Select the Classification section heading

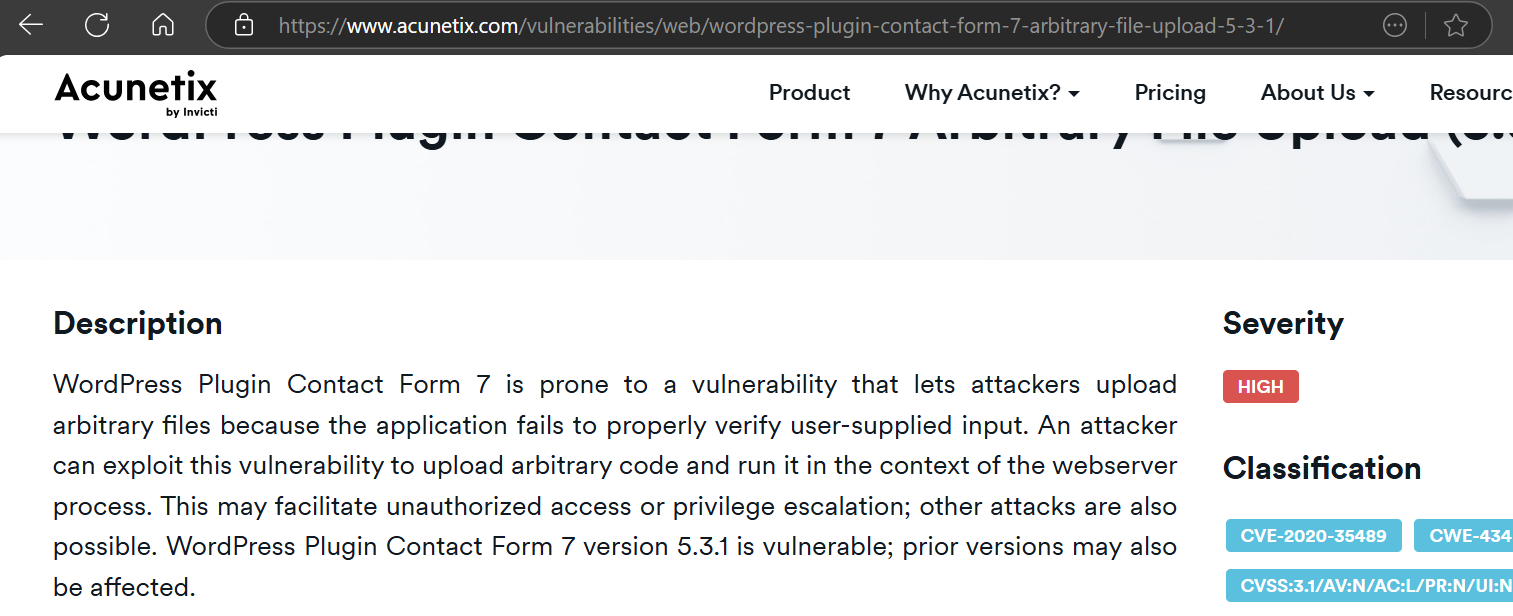pos(1322,468)
